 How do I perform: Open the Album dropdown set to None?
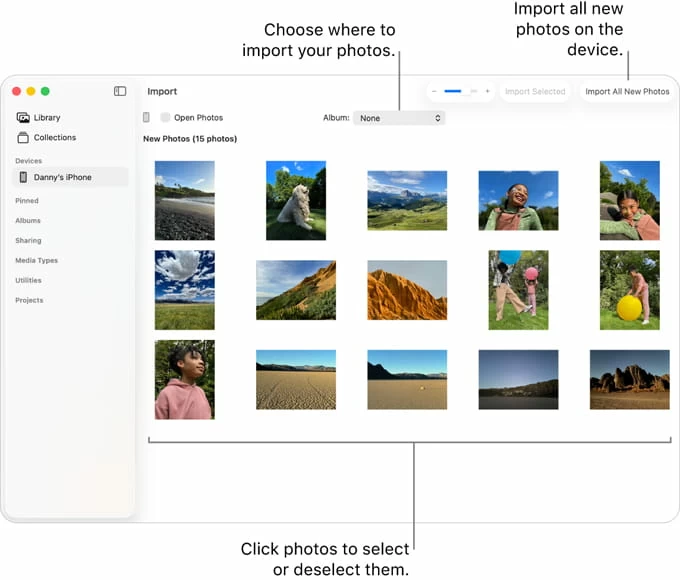click(x=398, y=118)
